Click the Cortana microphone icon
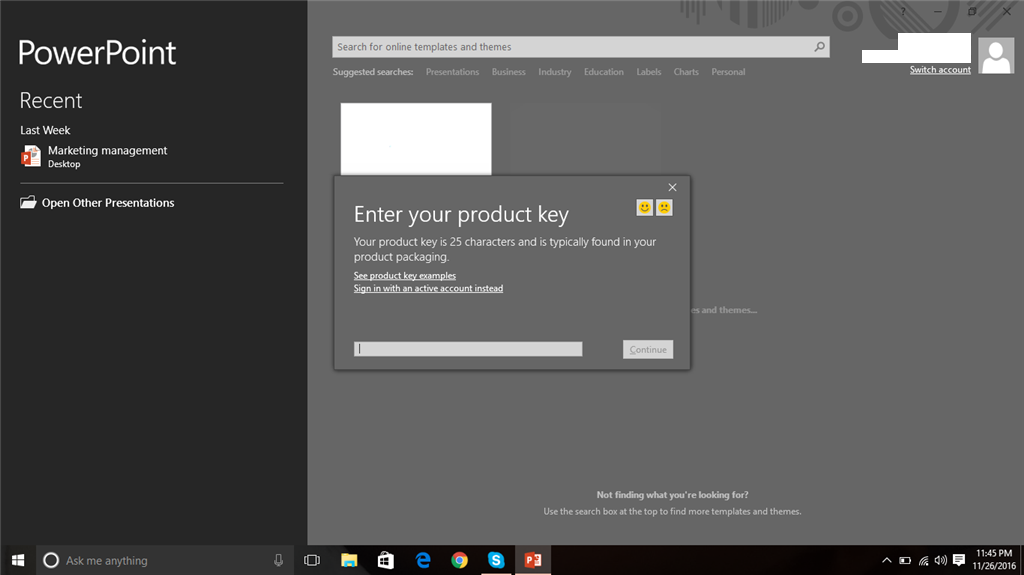Image resolution: width=1024 pixels, height=575 pixels. point(278,560)
